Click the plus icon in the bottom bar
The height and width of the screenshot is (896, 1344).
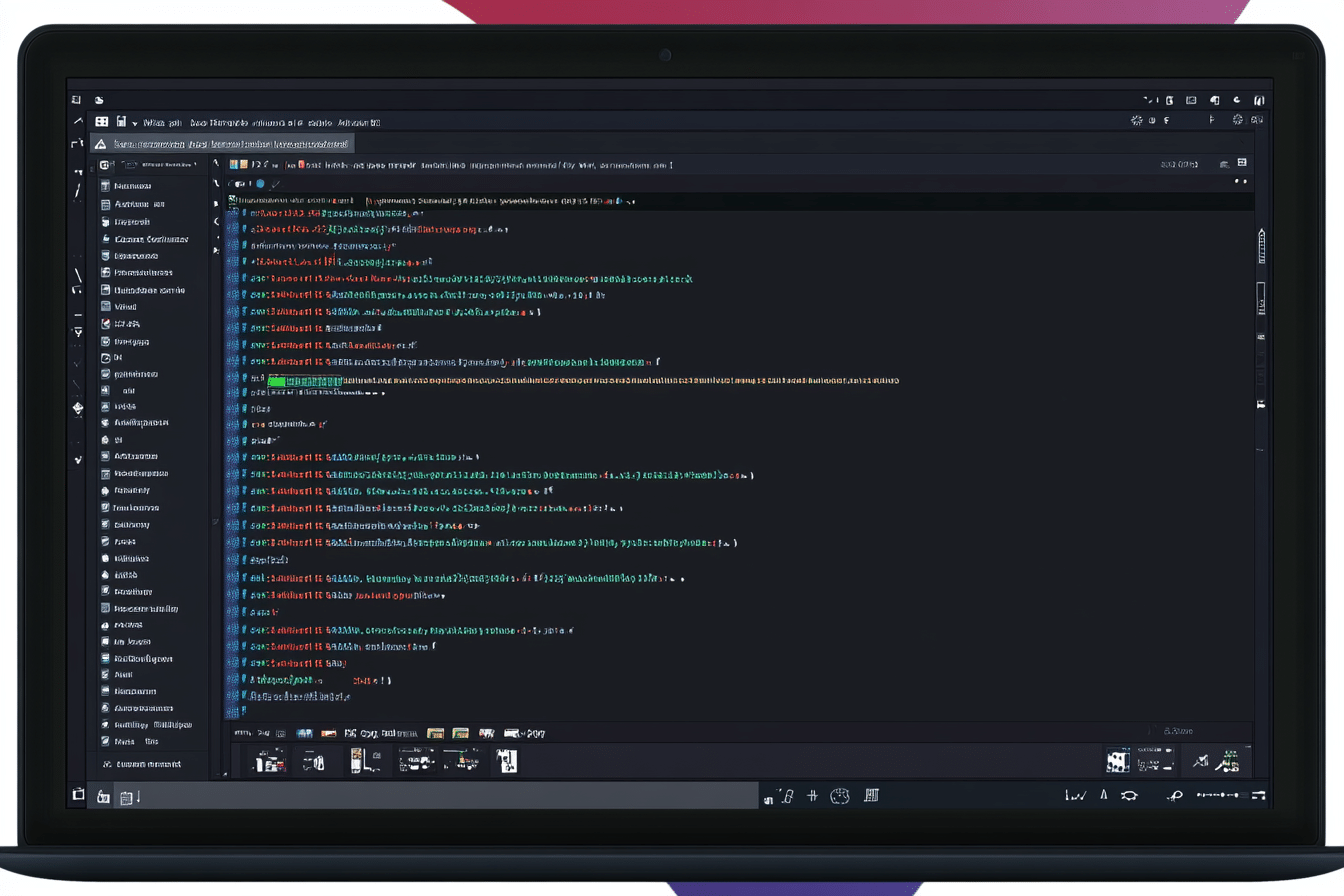(812, 796)
